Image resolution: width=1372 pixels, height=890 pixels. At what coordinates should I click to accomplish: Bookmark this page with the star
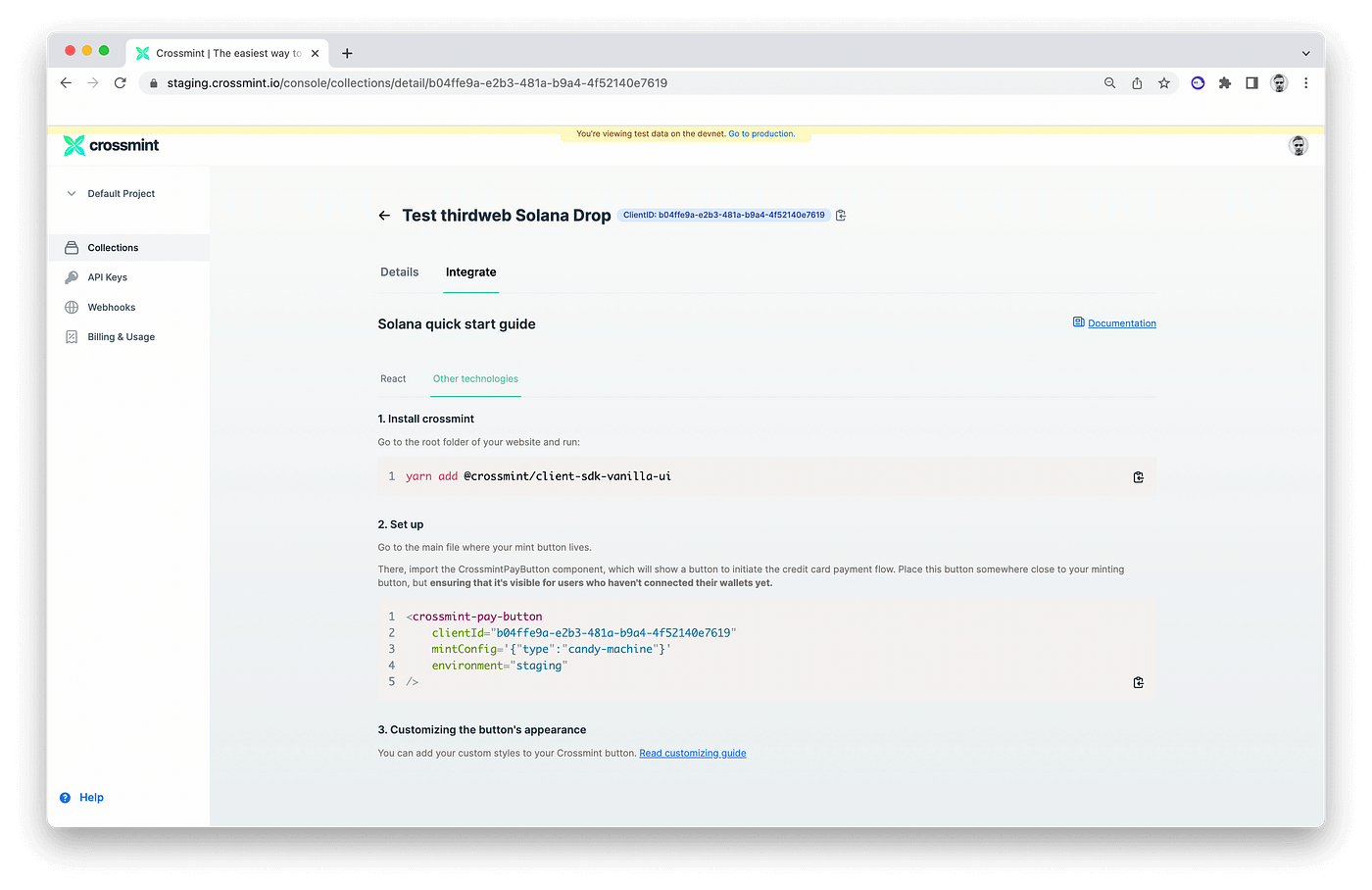1164,83
